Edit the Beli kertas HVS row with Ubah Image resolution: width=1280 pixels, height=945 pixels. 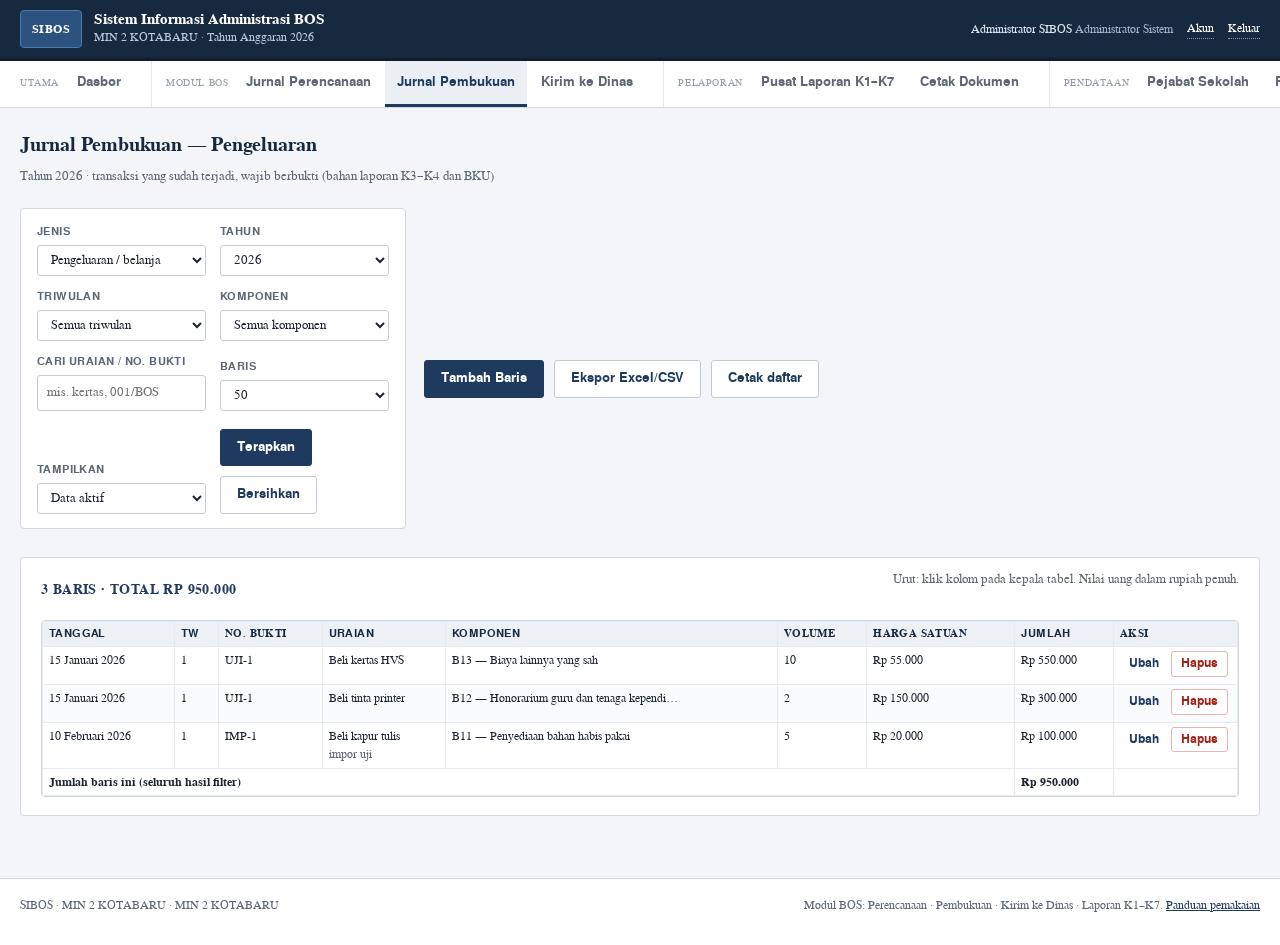pos(1144,663)
